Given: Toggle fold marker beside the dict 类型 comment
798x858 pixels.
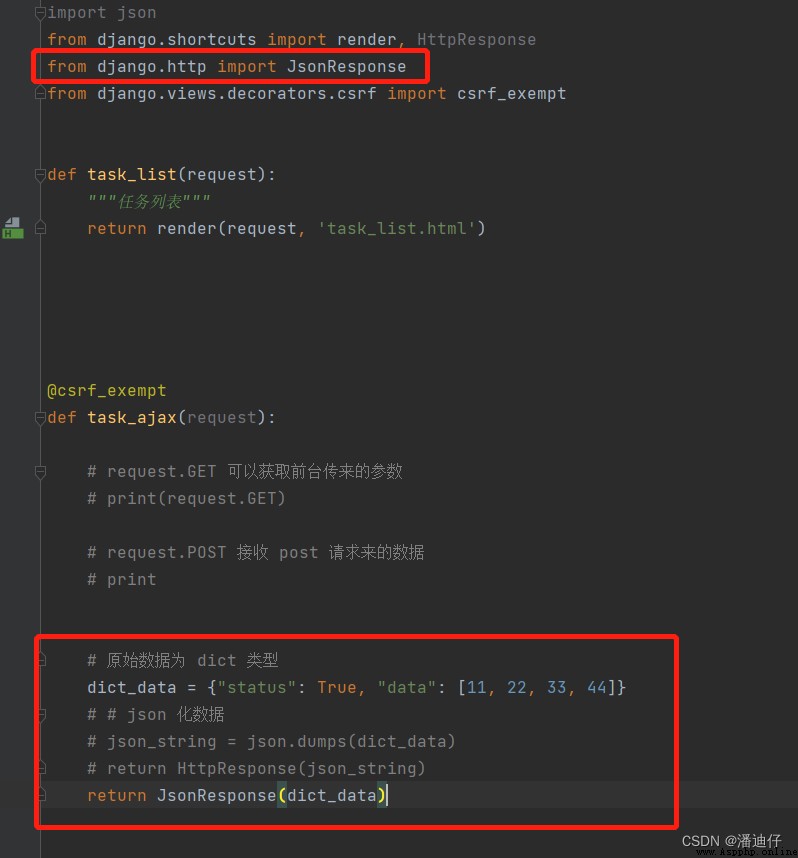Looking at the screenshot, I should click(42, 660).
